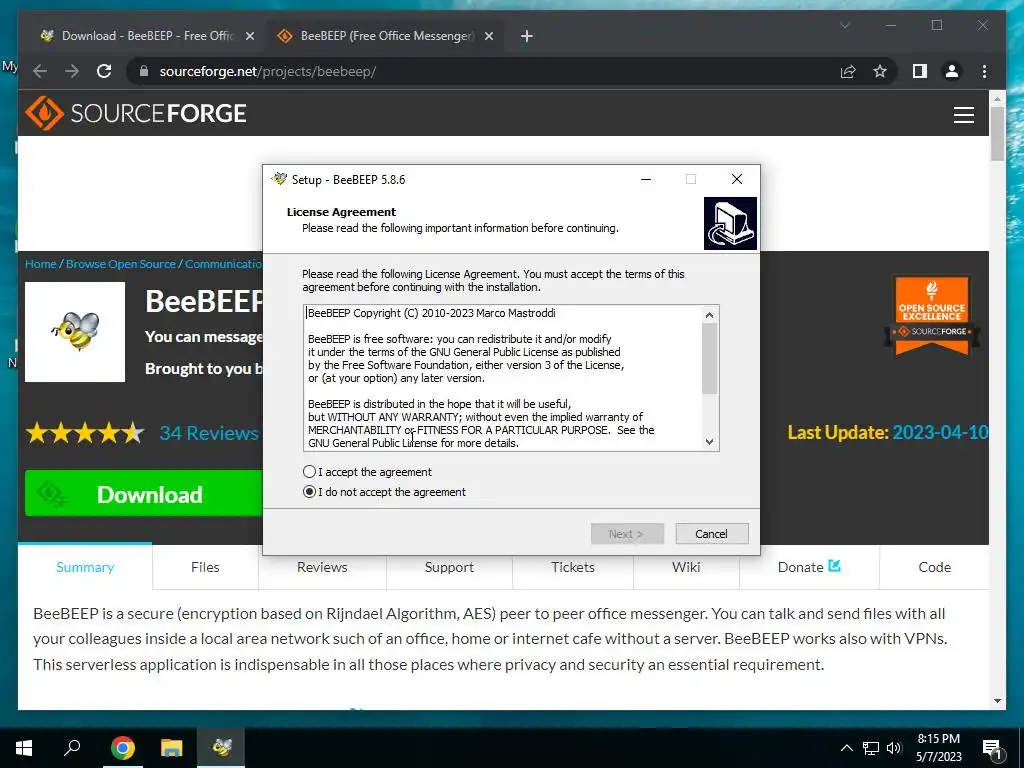Close the 'Download - BeeBEEP' tab
This screenshot has height=768, width=1024.
point(249,36)
